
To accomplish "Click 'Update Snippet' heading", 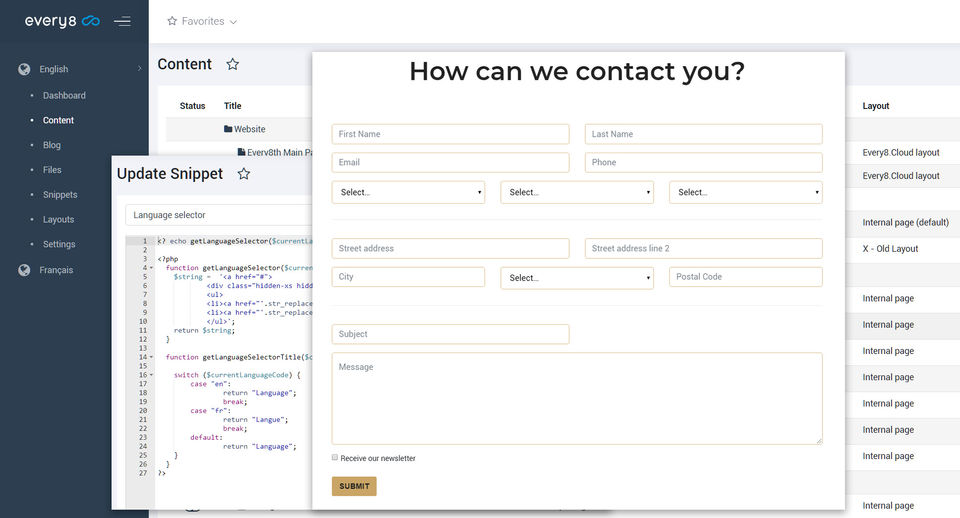I will coord(170,174).
